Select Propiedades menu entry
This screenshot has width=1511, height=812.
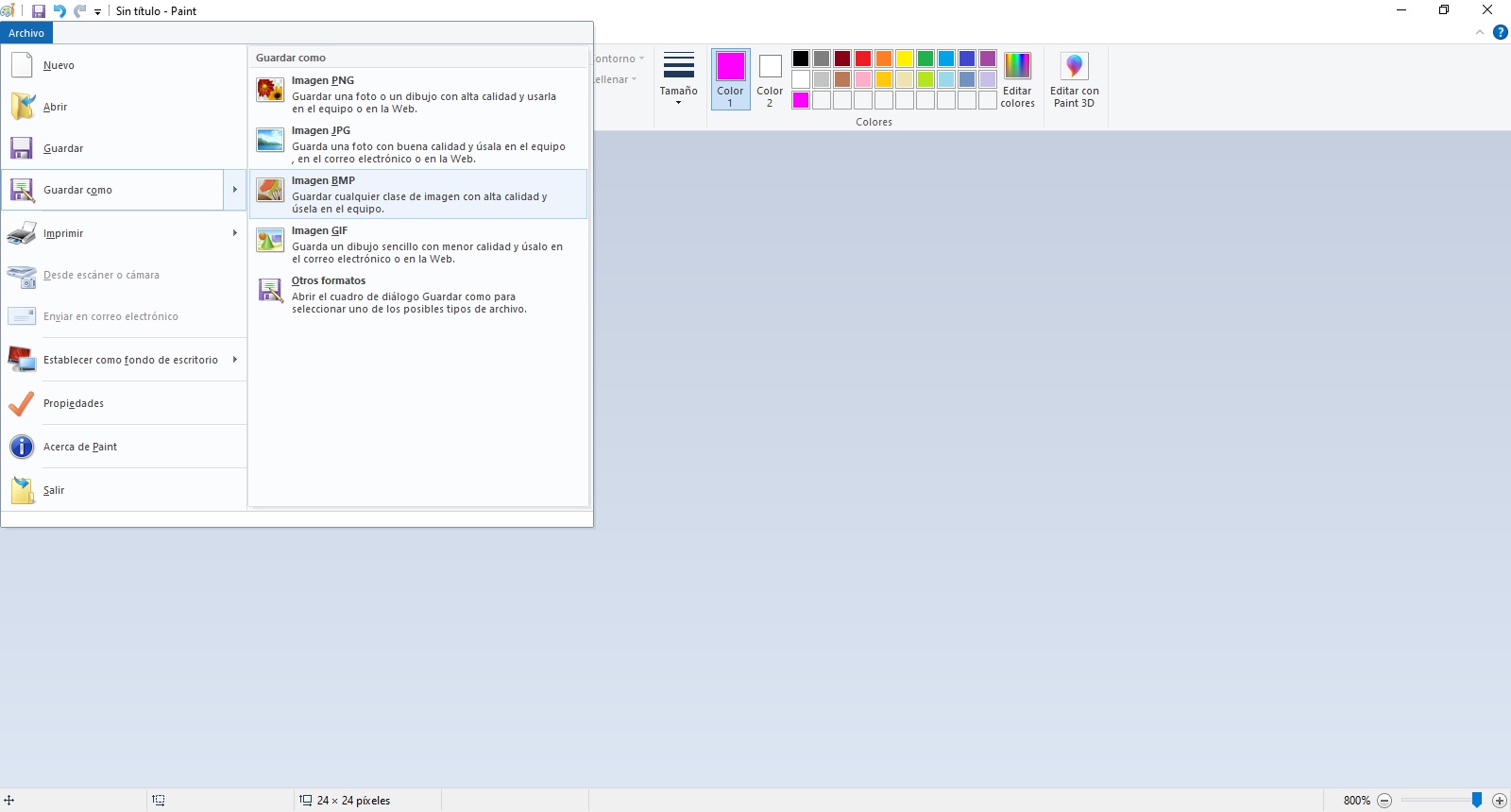(124, 403)
